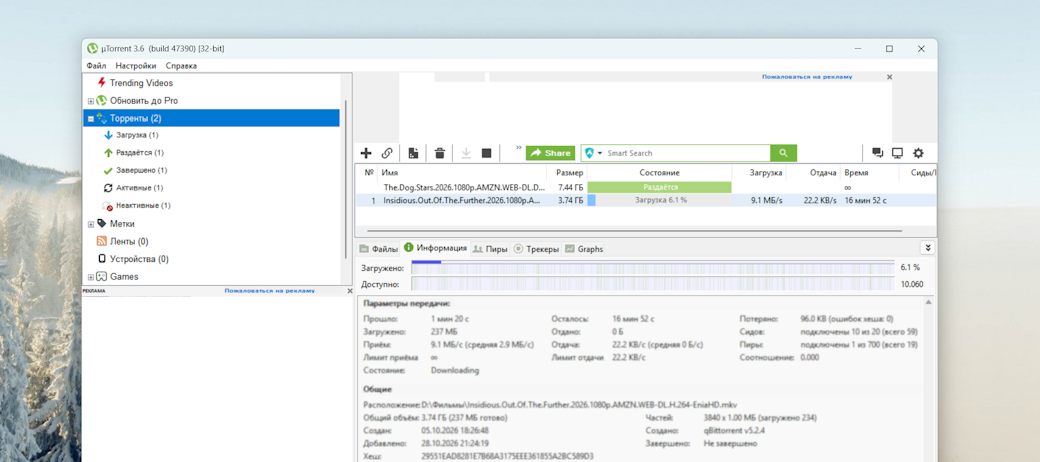
Task: Stop the torrent using square icon
Action: [486, 153]
